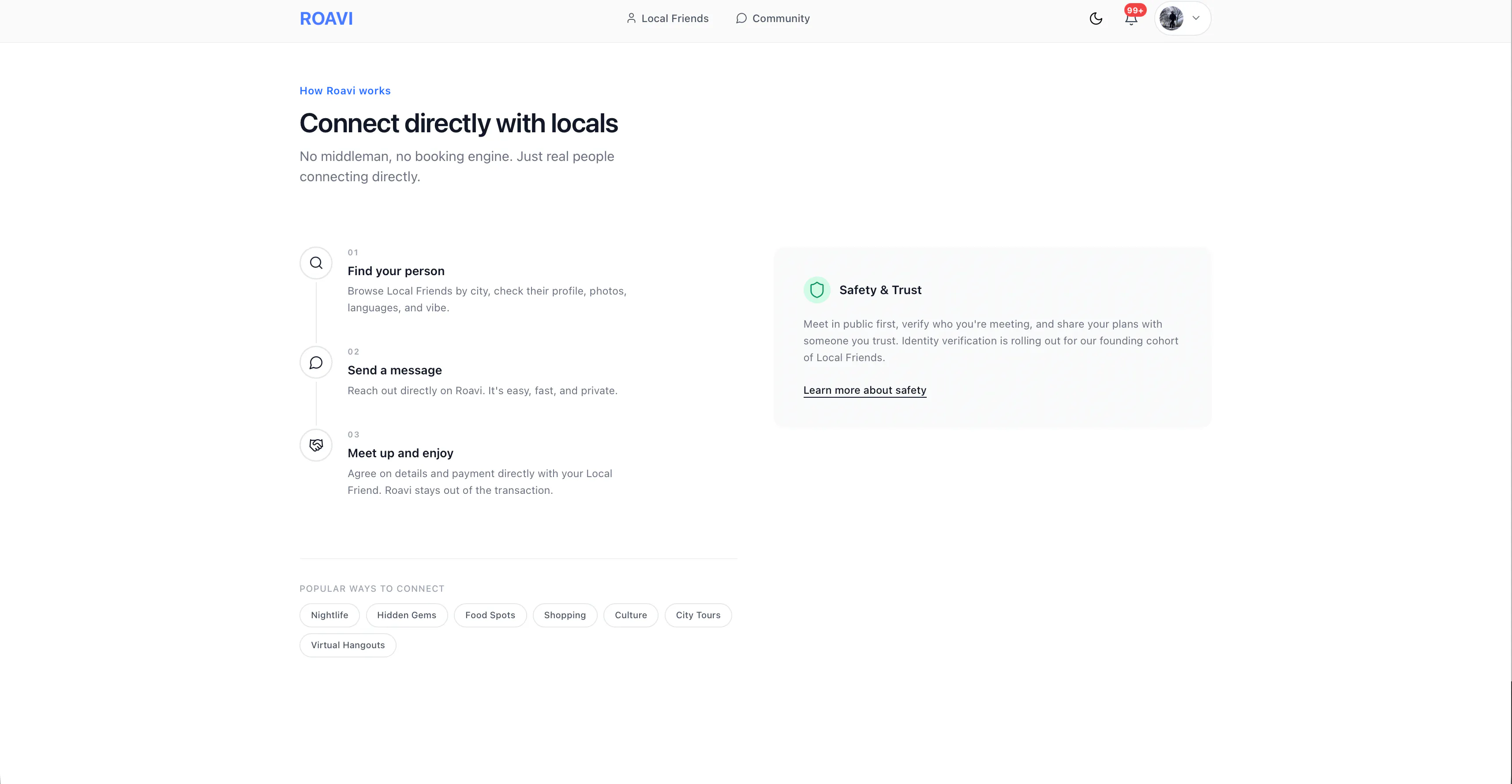Click the '02' step number
Viewport: 1512px width, 784px height.
tap(353, 351)
